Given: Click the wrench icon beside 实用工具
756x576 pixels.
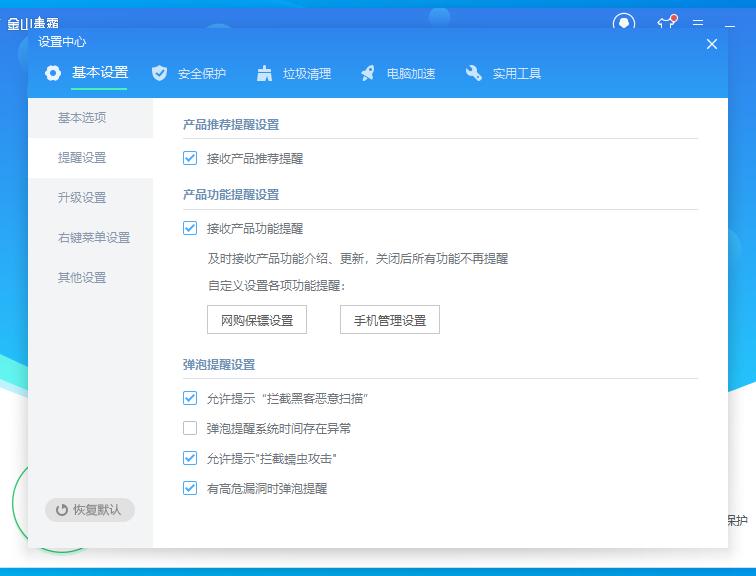Looking at the screenshot, I should pos(473,73).
